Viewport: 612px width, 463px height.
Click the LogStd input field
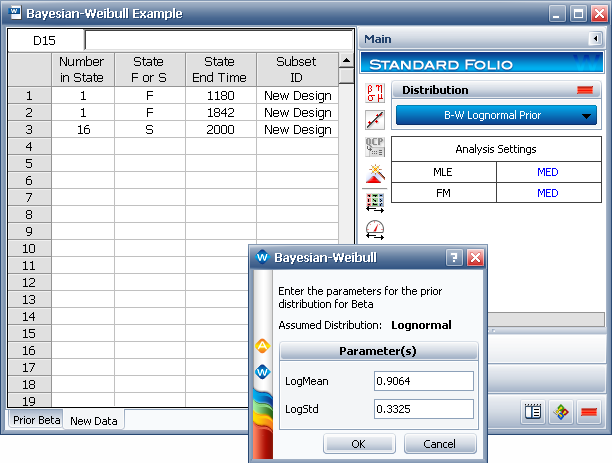423,408
